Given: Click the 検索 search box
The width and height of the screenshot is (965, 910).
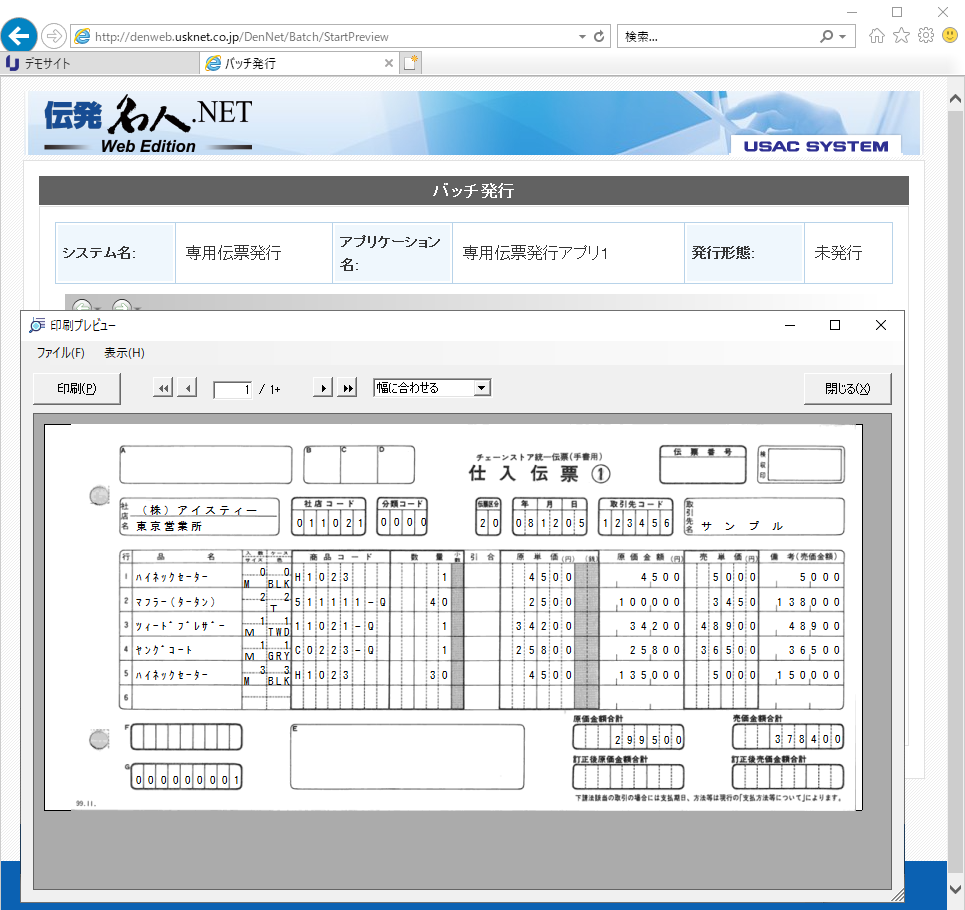Looking at the screenshot, I should [x=719, y=37].
